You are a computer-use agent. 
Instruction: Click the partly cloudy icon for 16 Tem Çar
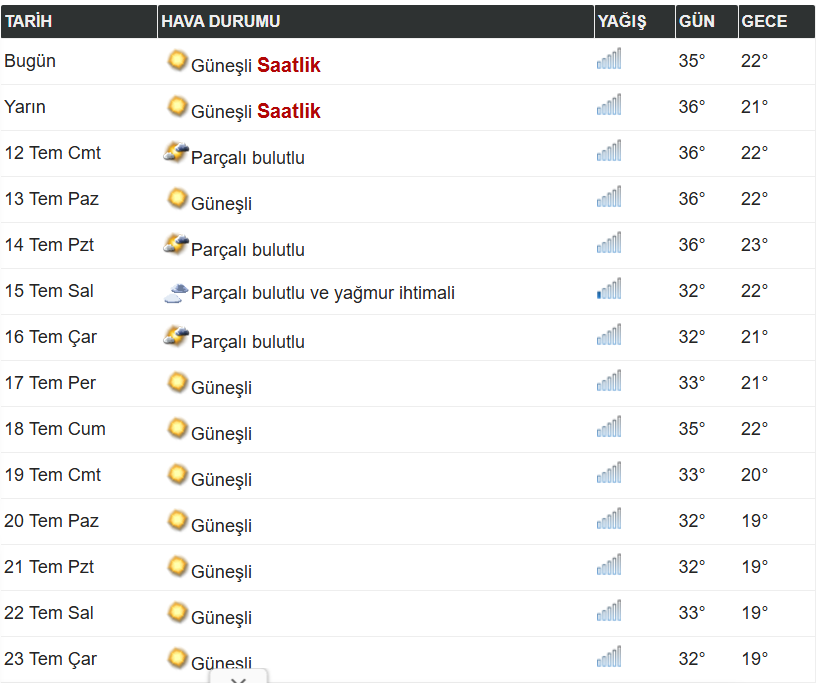(176, 336)
